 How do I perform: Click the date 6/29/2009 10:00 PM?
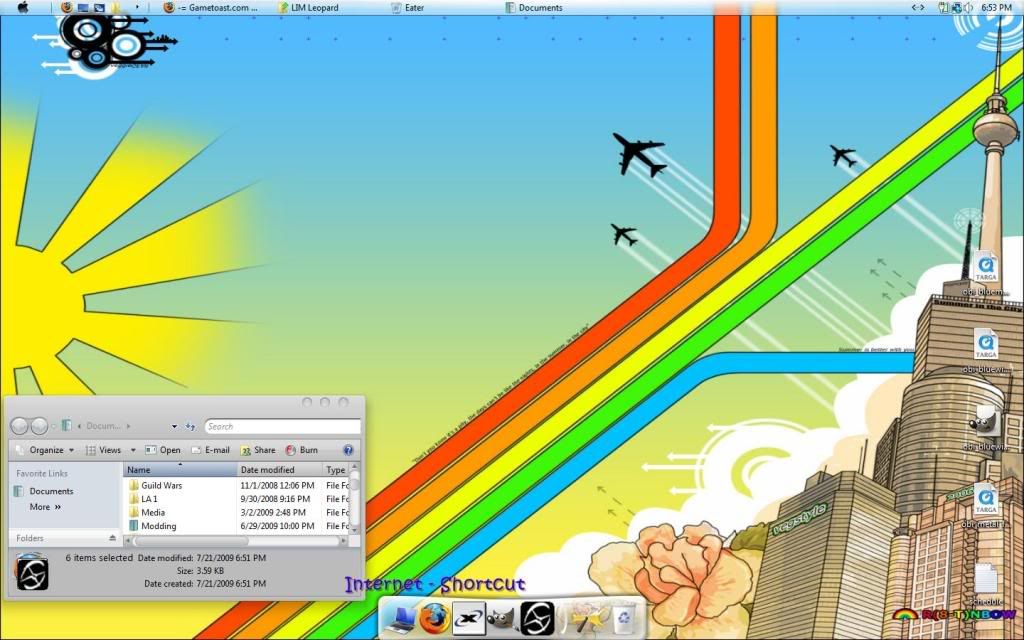pos(278,526)
